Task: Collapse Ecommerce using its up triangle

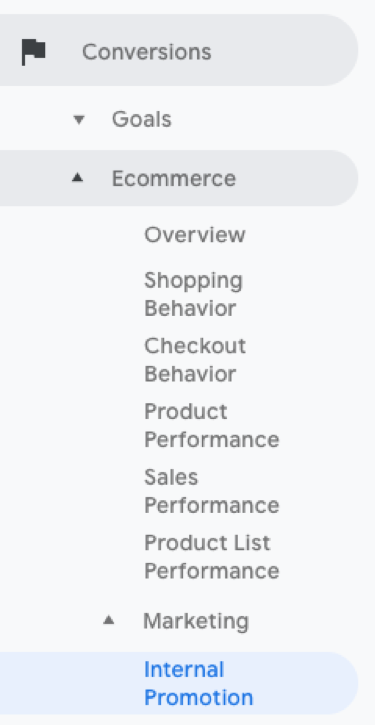Action: point(78,178)
